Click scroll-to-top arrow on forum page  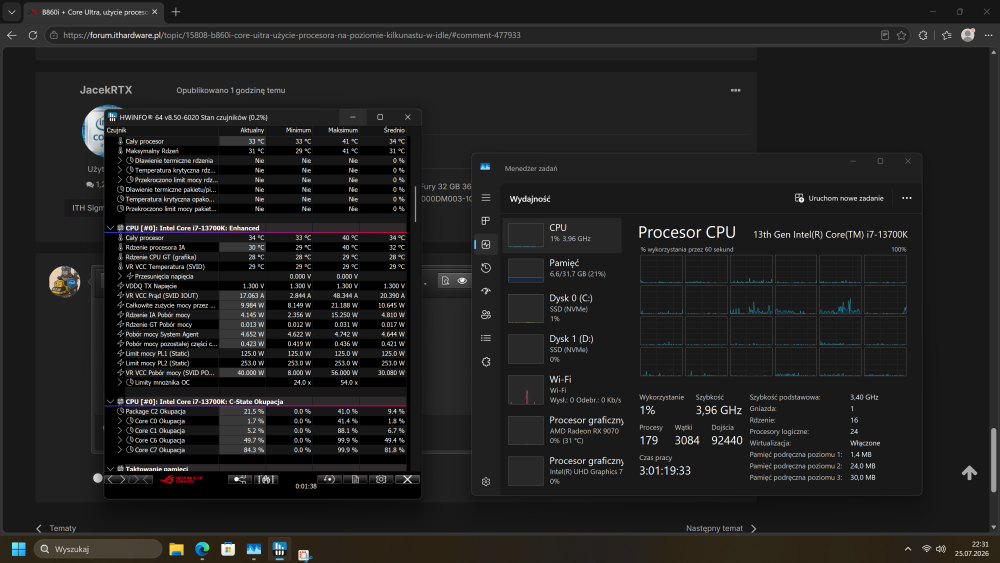pyautogui.click(x=969, y=472)
